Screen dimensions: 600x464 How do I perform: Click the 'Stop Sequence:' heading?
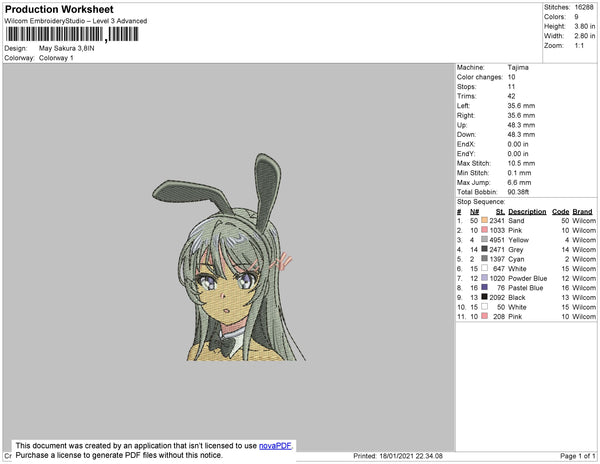click(x=481, y=202)
